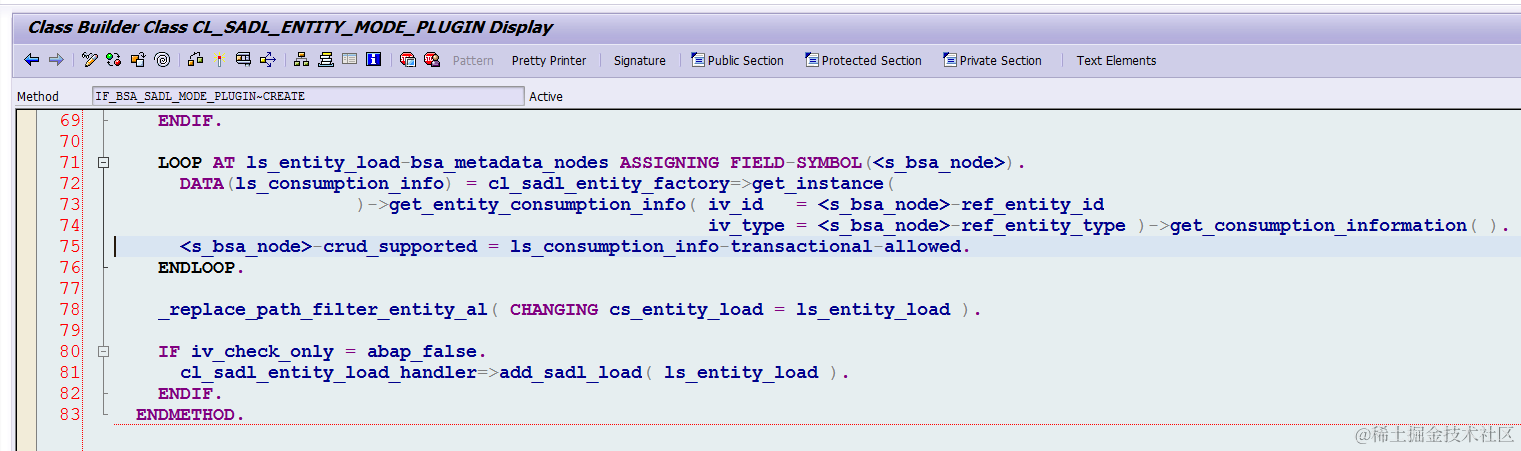
Task: Click 'cl_sadl_entity_load_handler=>add_sadl_load' on line 81
Action: click(x=411, y=372)
